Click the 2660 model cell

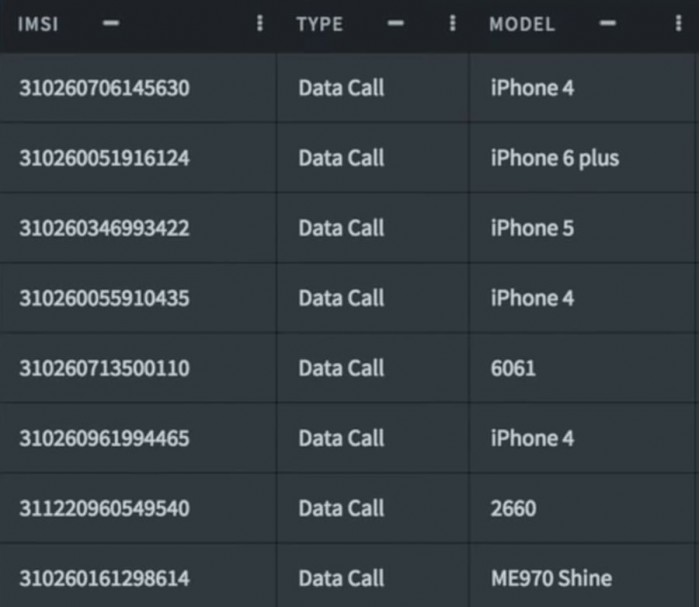(x=513, y=508)
